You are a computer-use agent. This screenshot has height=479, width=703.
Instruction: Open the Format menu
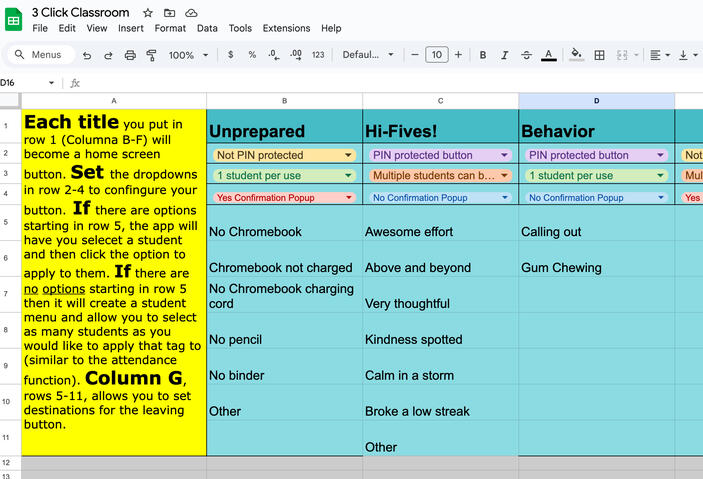[170, 28]
